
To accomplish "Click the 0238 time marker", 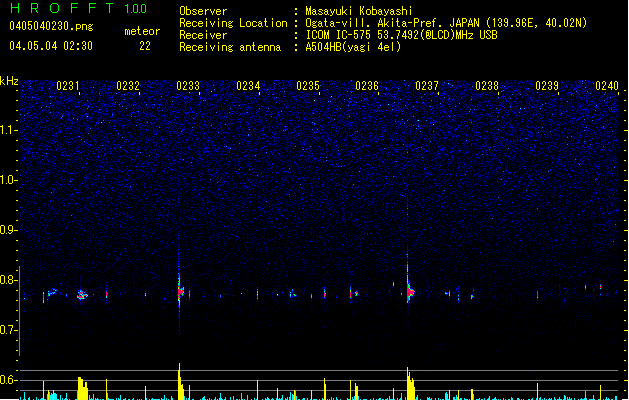I will (487, 86).
